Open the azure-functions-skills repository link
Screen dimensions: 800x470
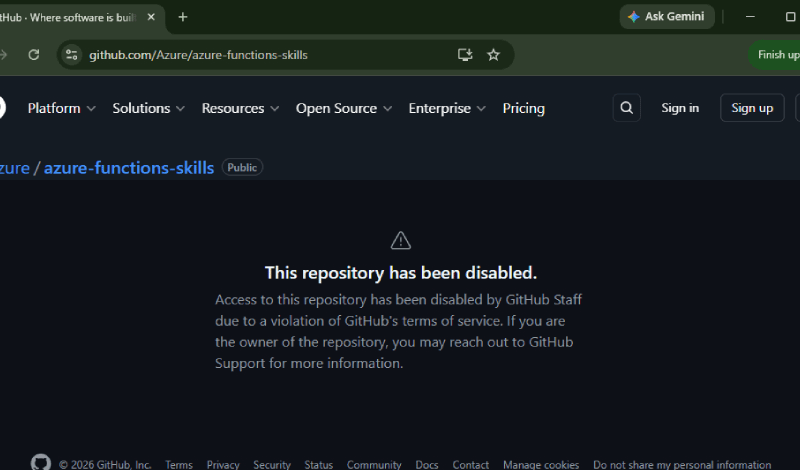[129, 168]
